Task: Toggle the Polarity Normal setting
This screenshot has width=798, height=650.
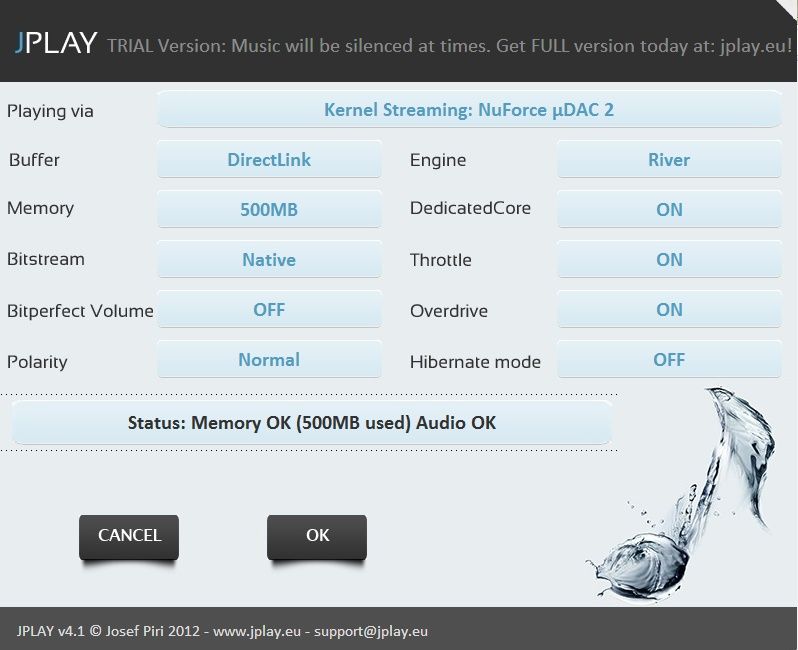Action: pyautogui.click(x=269, y=360)
